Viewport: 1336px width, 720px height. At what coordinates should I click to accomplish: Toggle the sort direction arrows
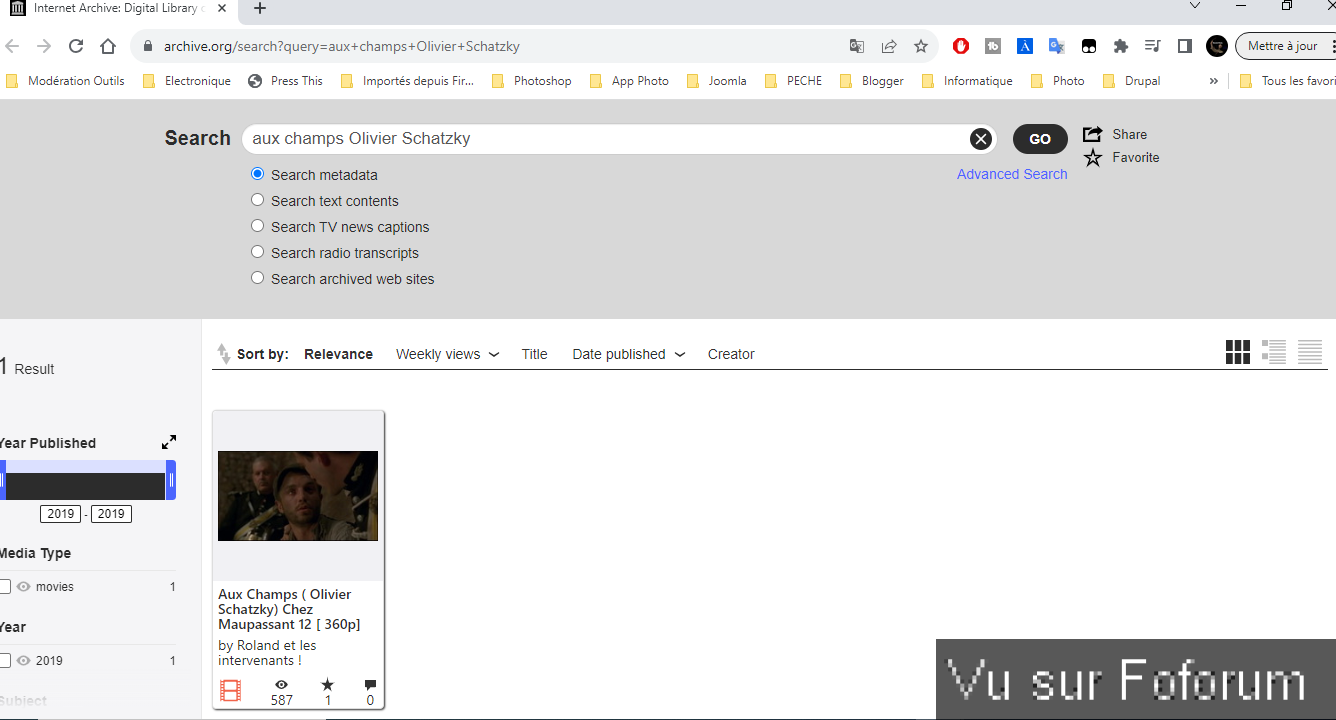[x=223, y=354]
